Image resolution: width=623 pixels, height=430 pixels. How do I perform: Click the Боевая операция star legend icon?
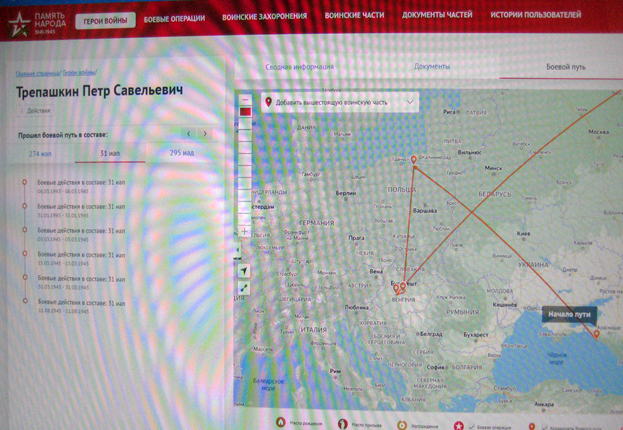pos(459,426)
